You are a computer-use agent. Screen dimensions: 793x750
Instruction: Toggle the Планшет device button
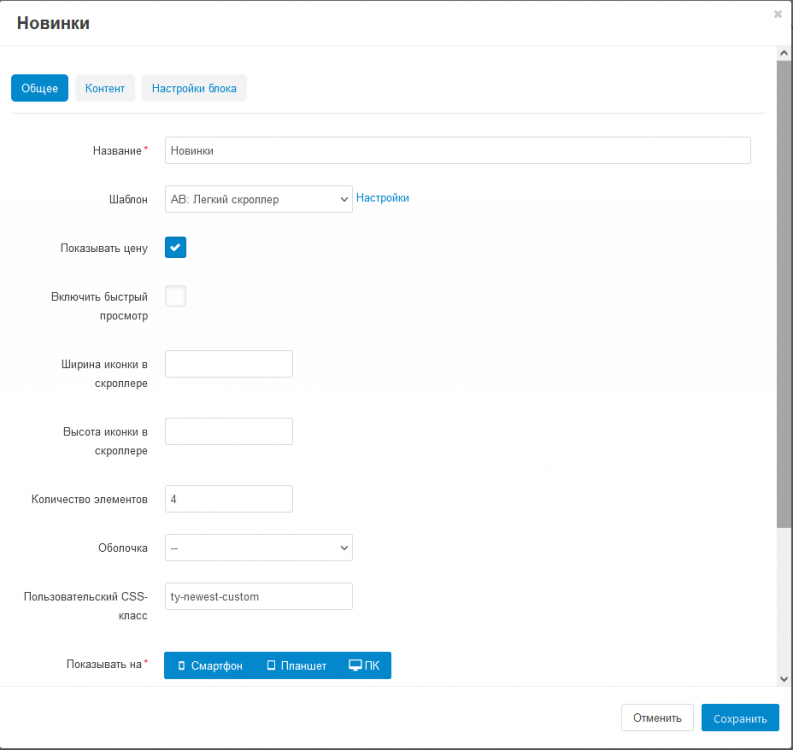pyautogui.click(x=297, y=666)
